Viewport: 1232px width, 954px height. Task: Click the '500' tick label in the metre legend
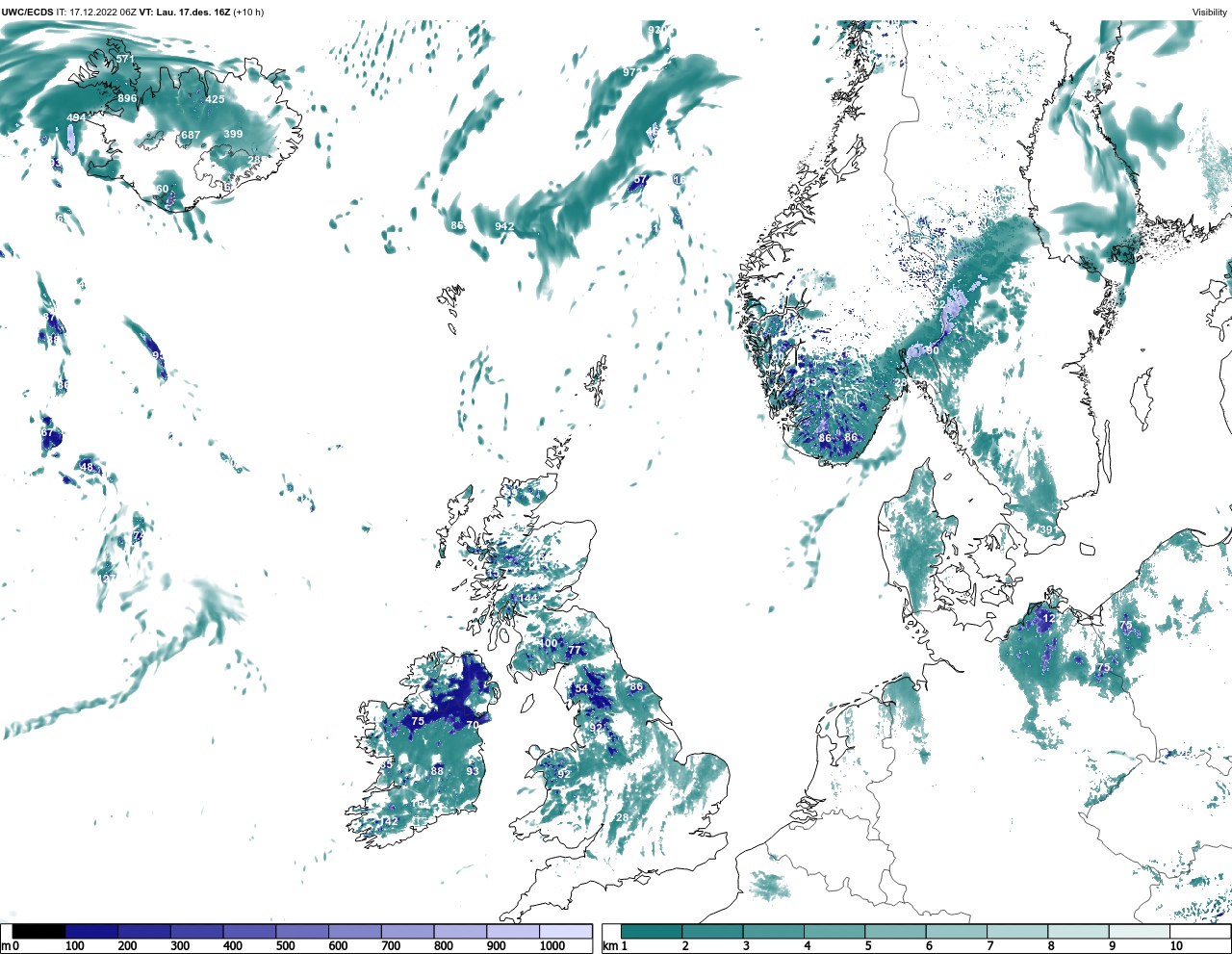coord(285,945)
